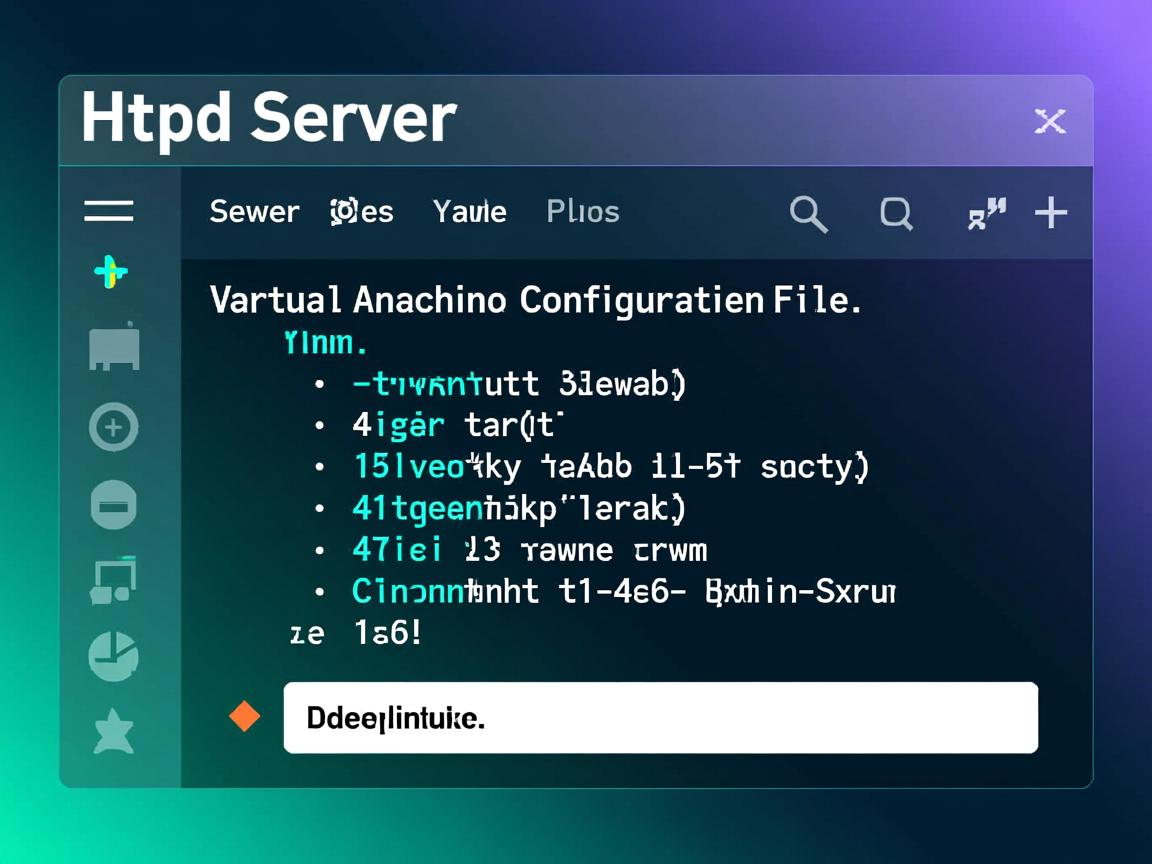Click the second search icon in toolbar
This screenshot has height=864, width=1152.
pos(896,213)
